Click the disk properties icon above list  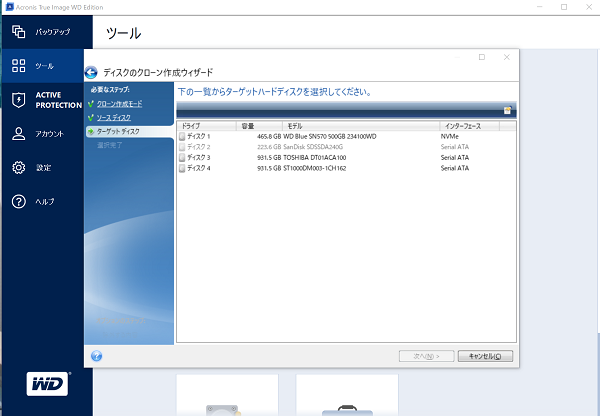[508, 110]
